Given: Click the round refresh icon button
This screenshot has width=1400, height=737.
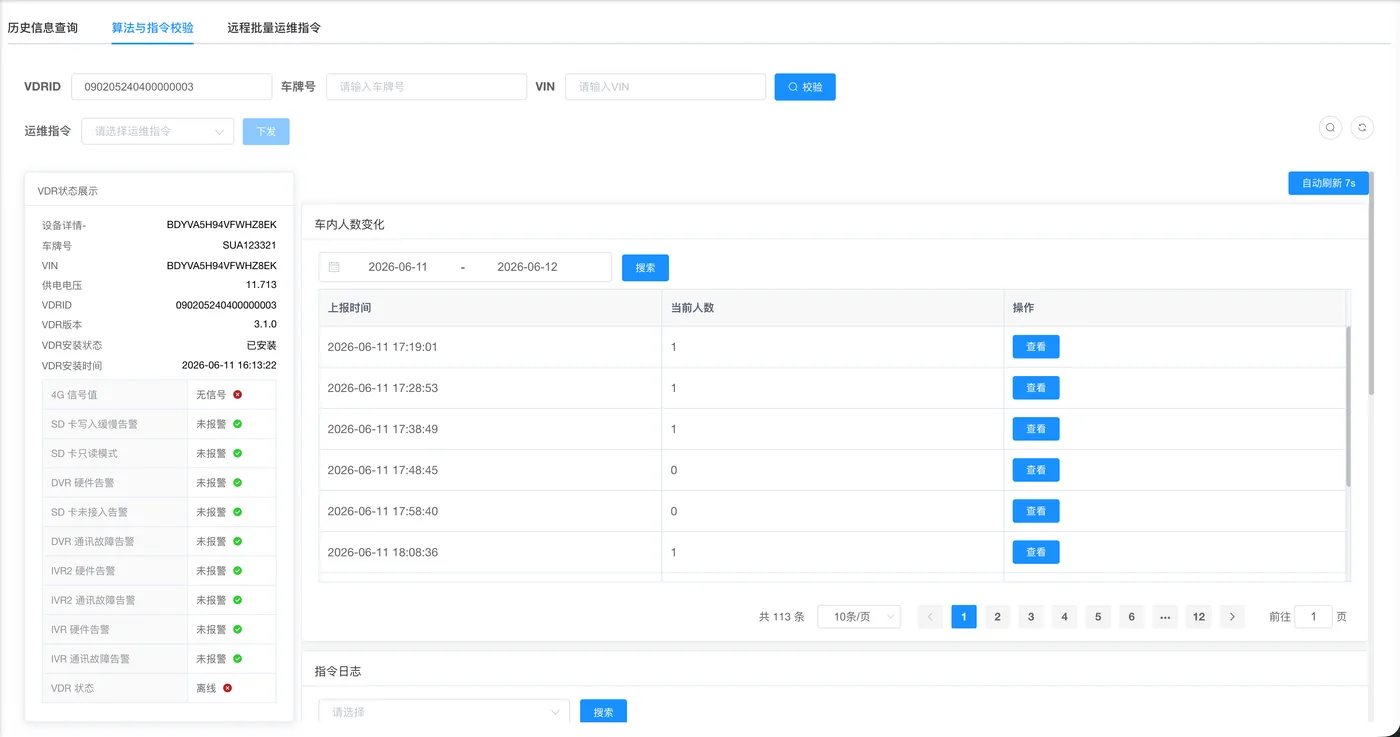Looking at the screenshot, I should point(1362,127).
